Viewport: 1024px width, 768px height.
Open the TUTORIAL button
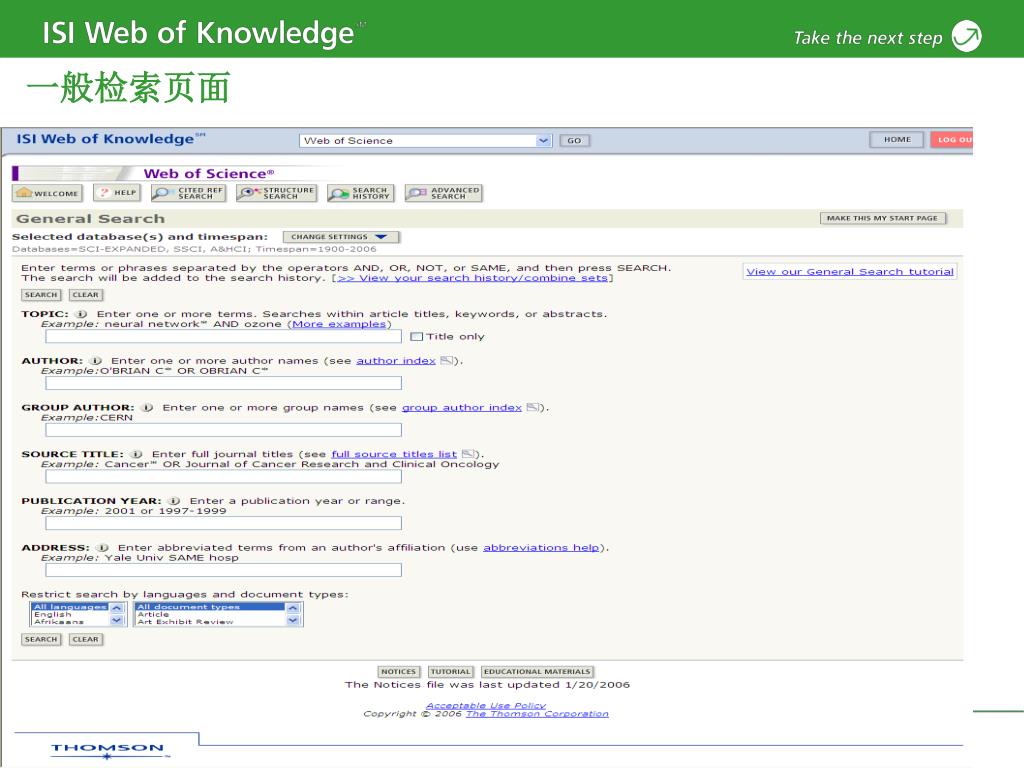pyautogui.click(x=450, y=671)
